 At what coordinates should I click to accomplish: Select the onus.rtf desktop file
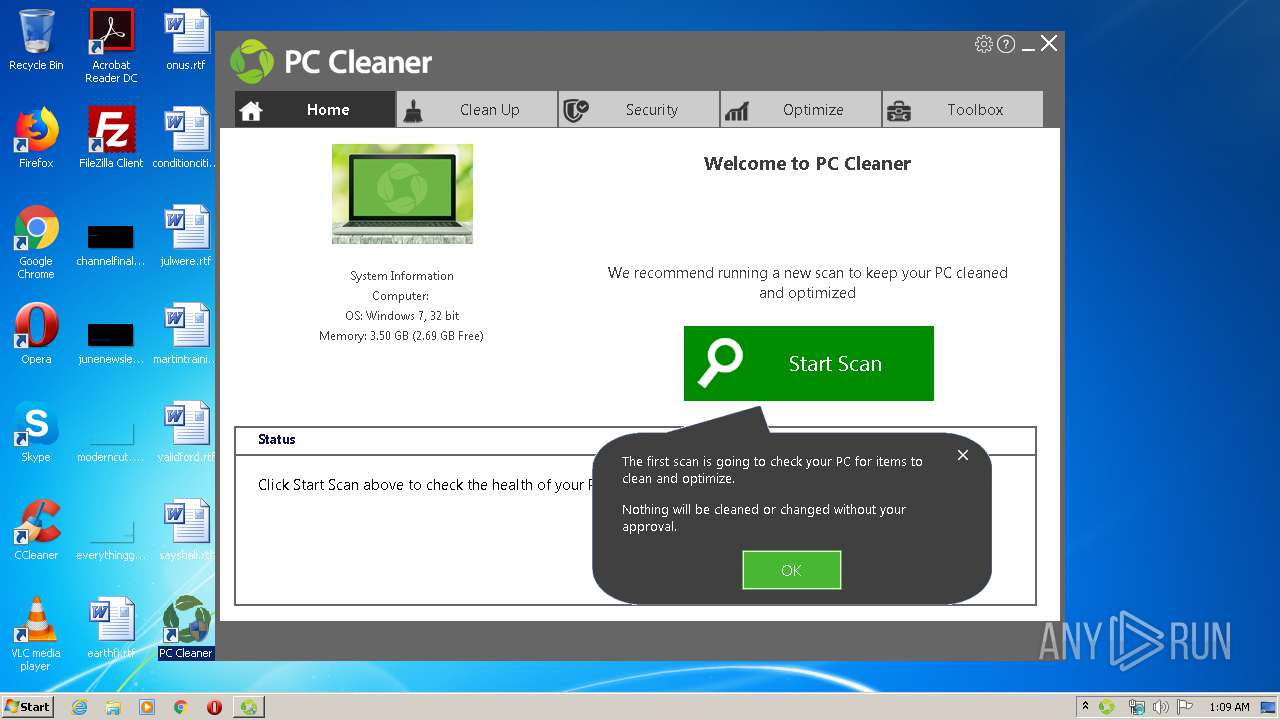[186, 40]
